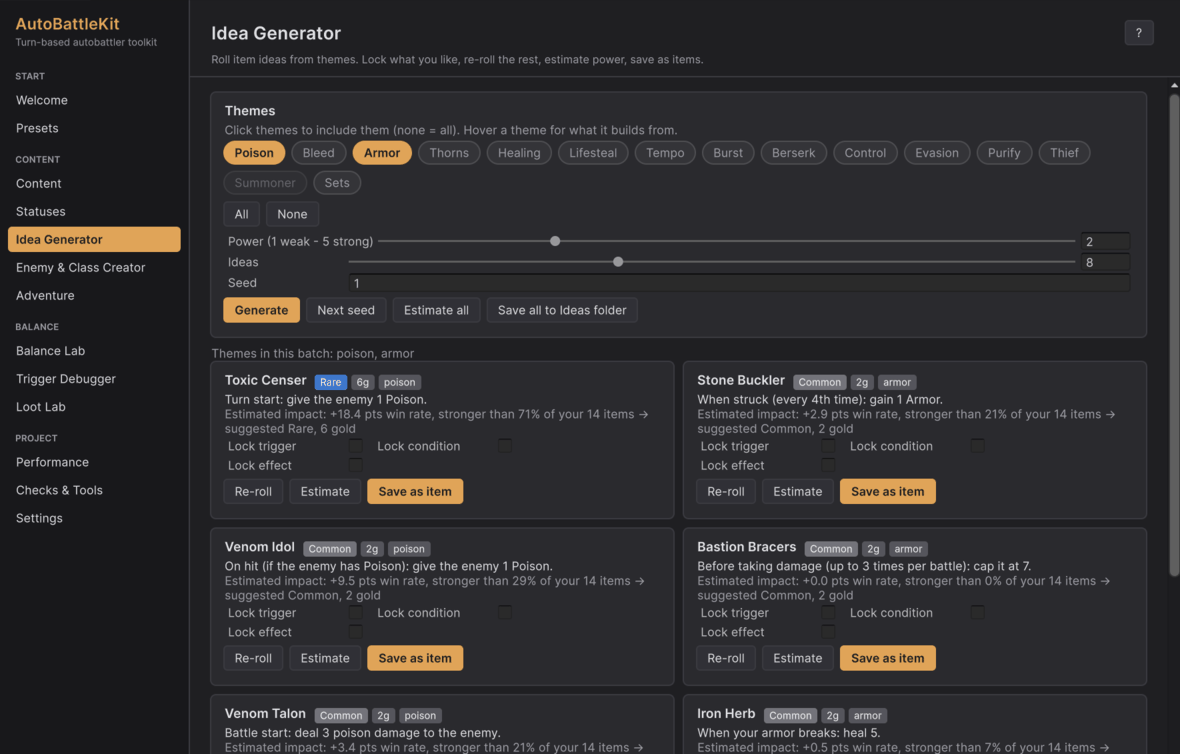Click the Seed input field
Screen dimensions: 1180x754
(x=739, y=283)
